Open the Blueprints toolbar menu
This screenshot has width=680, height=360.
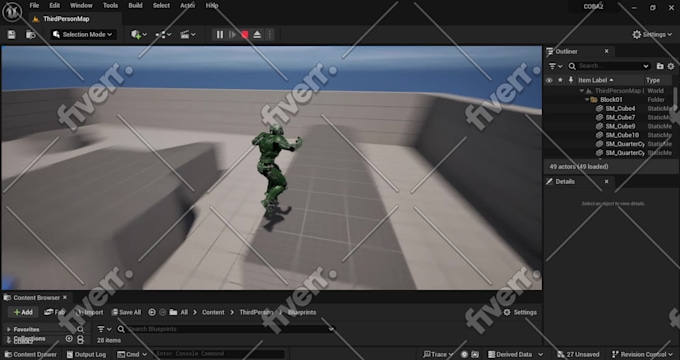(x=163, y=35)
